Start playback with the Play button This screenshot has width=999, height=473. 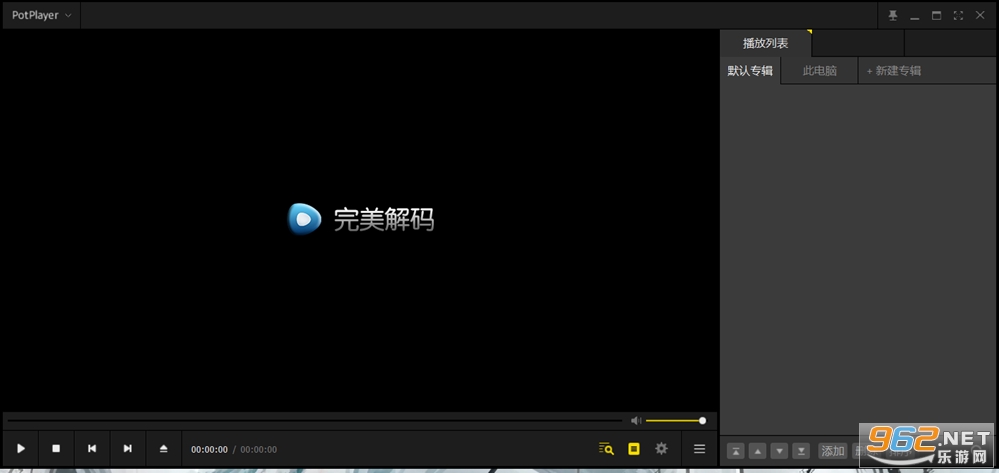point(21,449)
